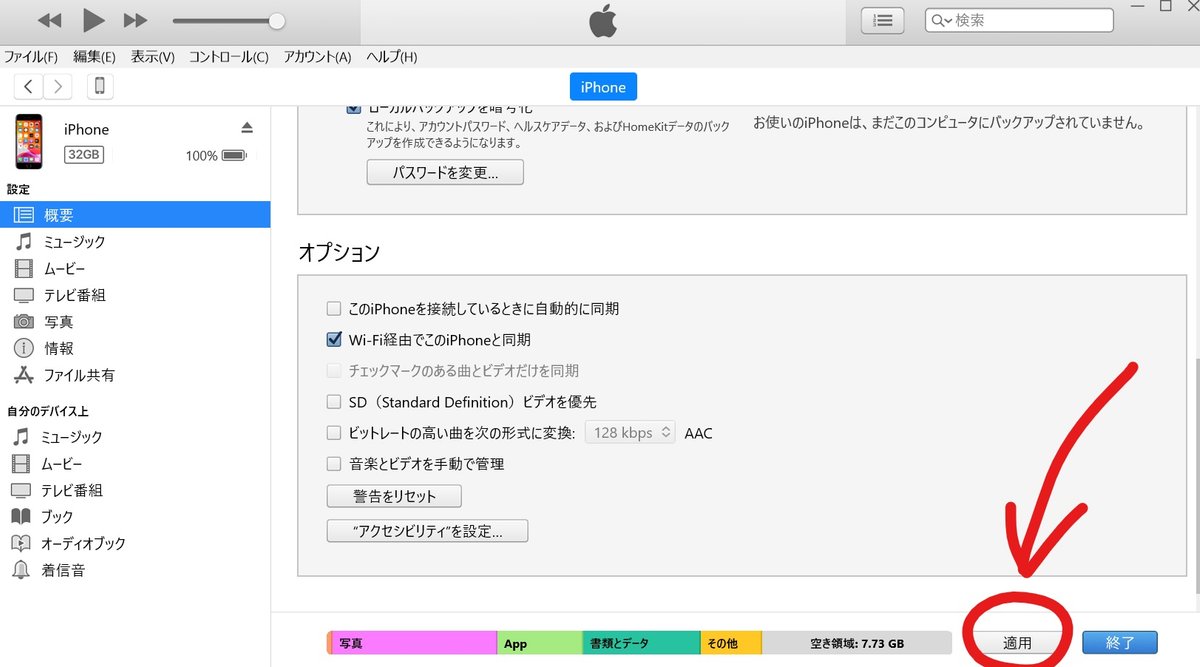
Task: Click the 書類とデータ storage segment
Action: tap(641, 643)
